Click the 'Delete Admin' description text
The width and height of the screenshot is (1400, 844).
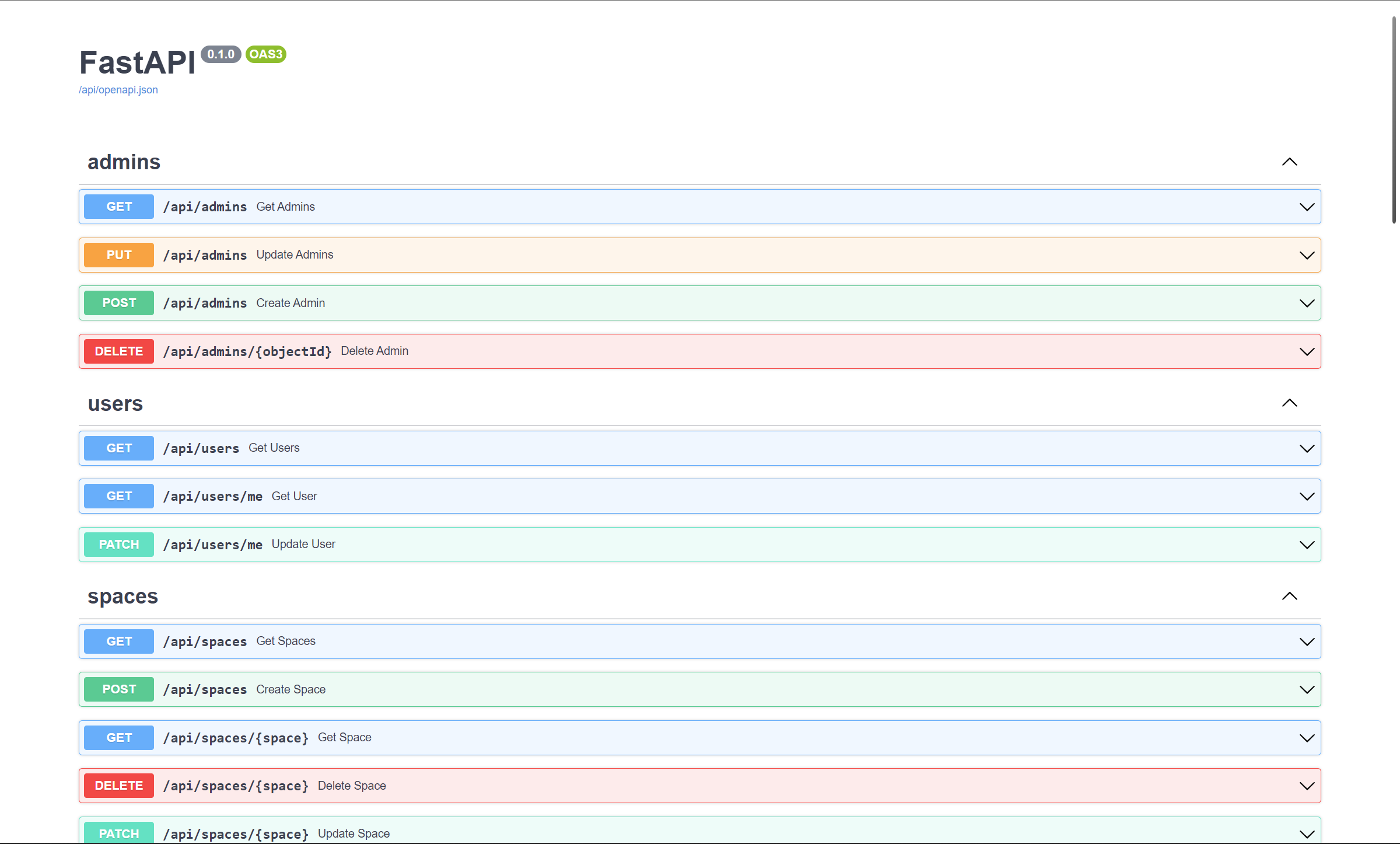pos(374,351)
